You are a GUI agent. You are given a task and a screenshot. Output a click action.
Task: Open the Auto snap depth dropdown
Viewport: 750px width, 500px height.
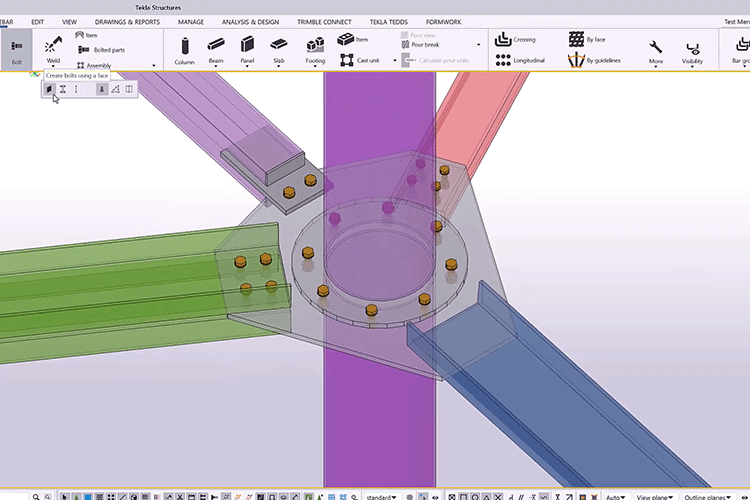[x=616, y=497]
